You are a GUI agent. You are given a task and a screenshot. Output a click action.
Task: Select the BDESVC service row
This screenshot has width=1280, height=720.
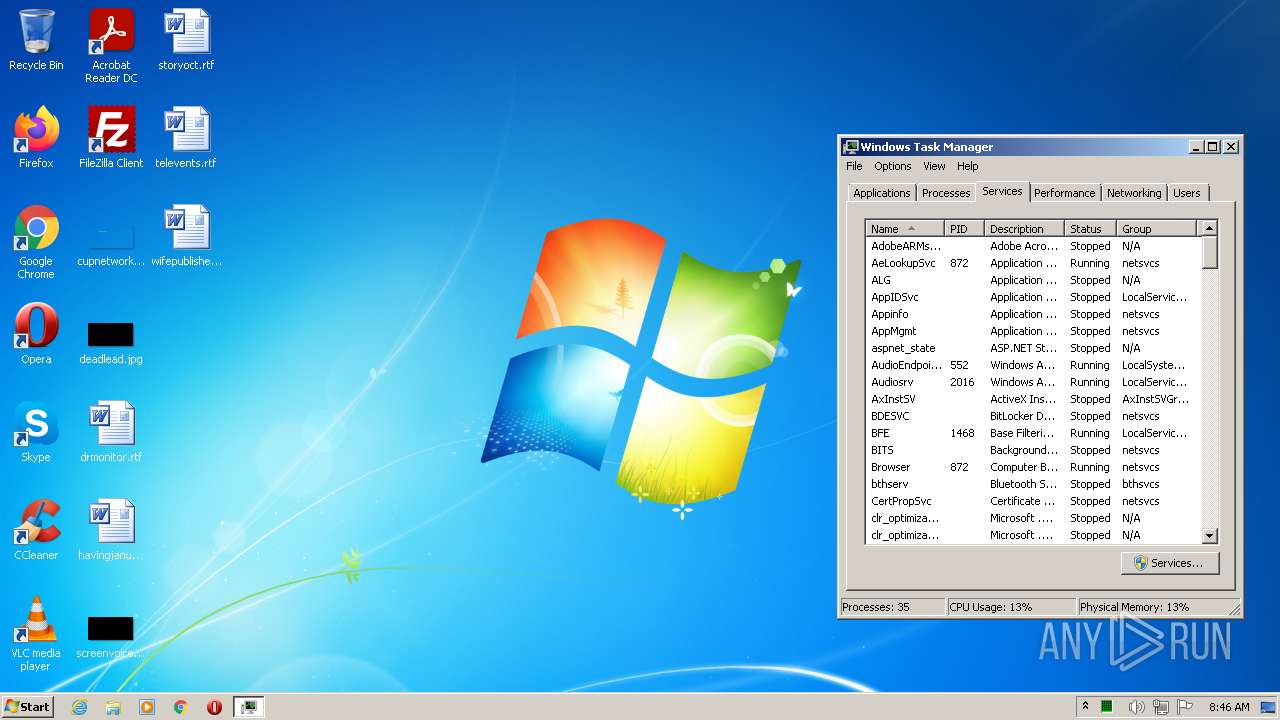click(1033, 416)
